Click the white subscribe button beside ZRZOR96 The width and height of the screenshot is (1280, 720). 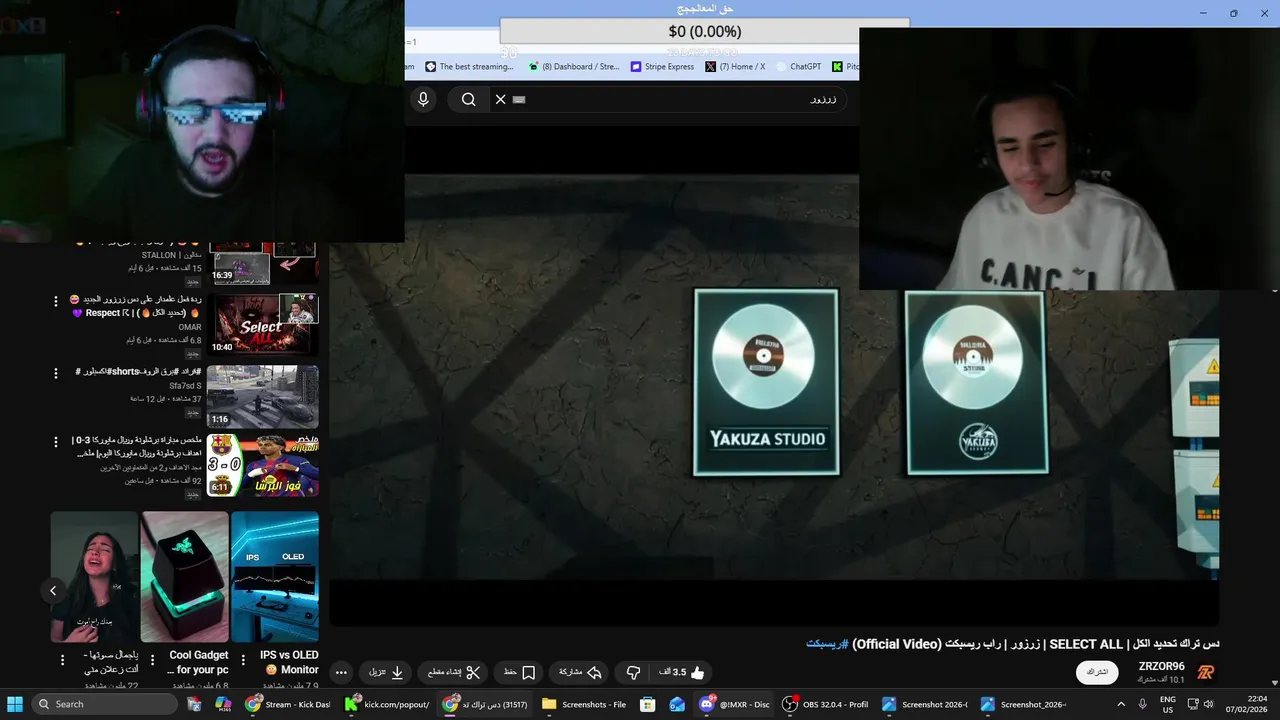click(1097, 672)
